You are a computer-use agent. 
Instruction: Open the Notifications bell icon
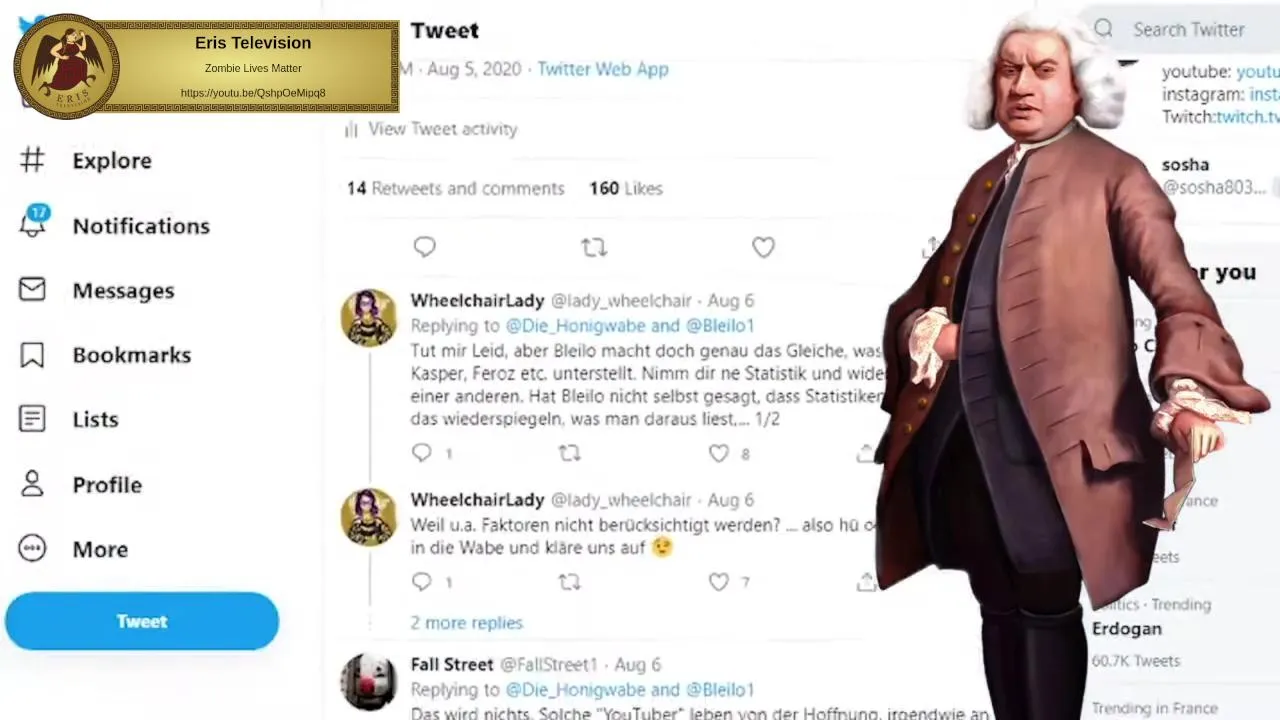[x=32, y=223]
